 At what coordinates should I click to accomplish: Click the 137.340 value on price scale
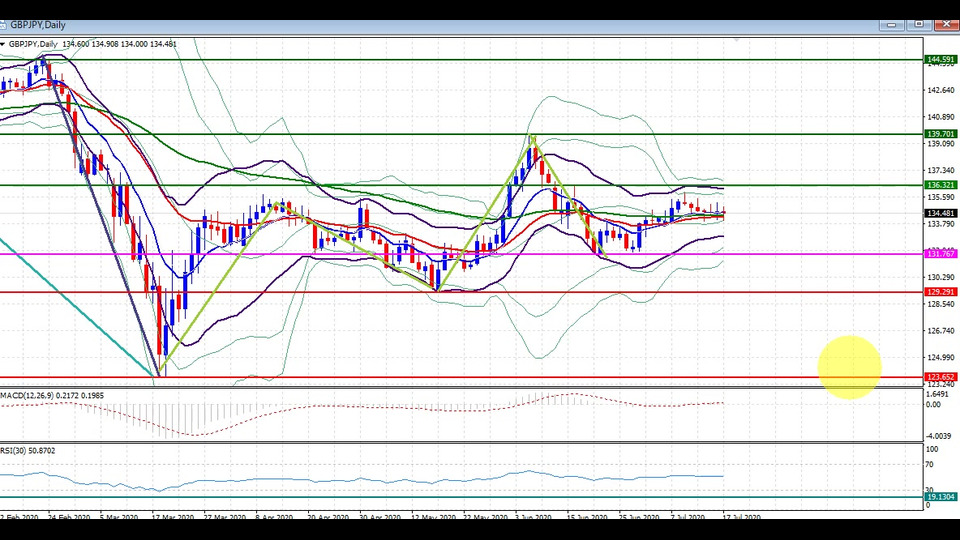941,170
